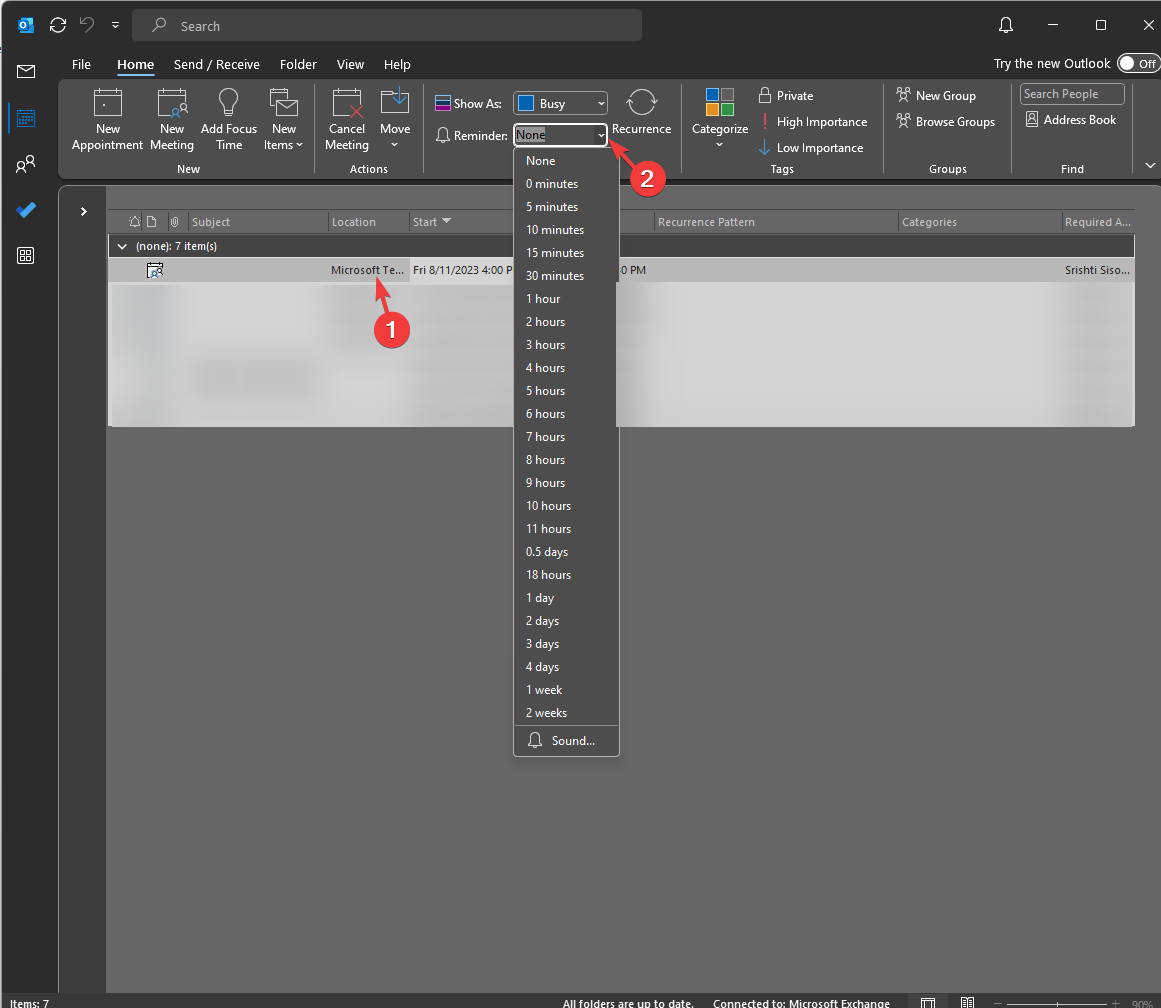The image size is (1161, 1008).
Task: Open the Sound... reminder option
Action: [x=566, y=741]
